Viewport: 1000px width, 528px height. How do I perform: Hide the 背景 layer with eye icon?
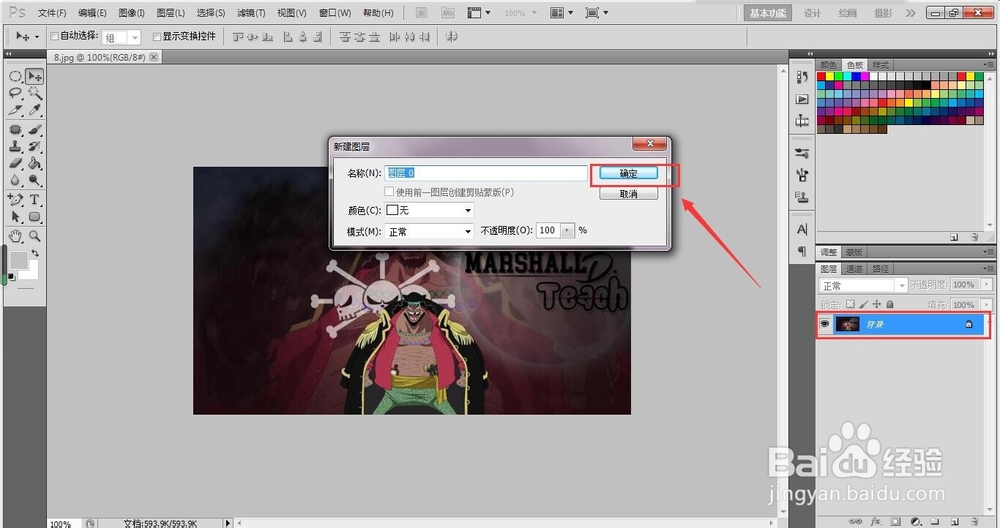pyautogui.click(x=825, y=324)
